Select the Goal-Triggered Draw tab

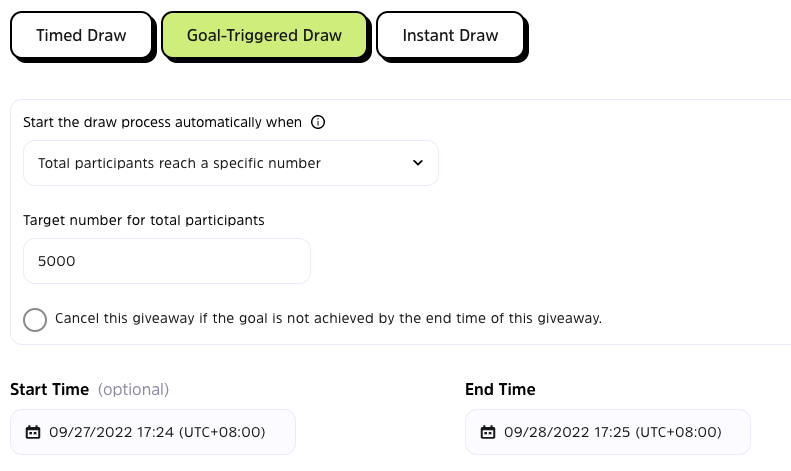point(264,36)
